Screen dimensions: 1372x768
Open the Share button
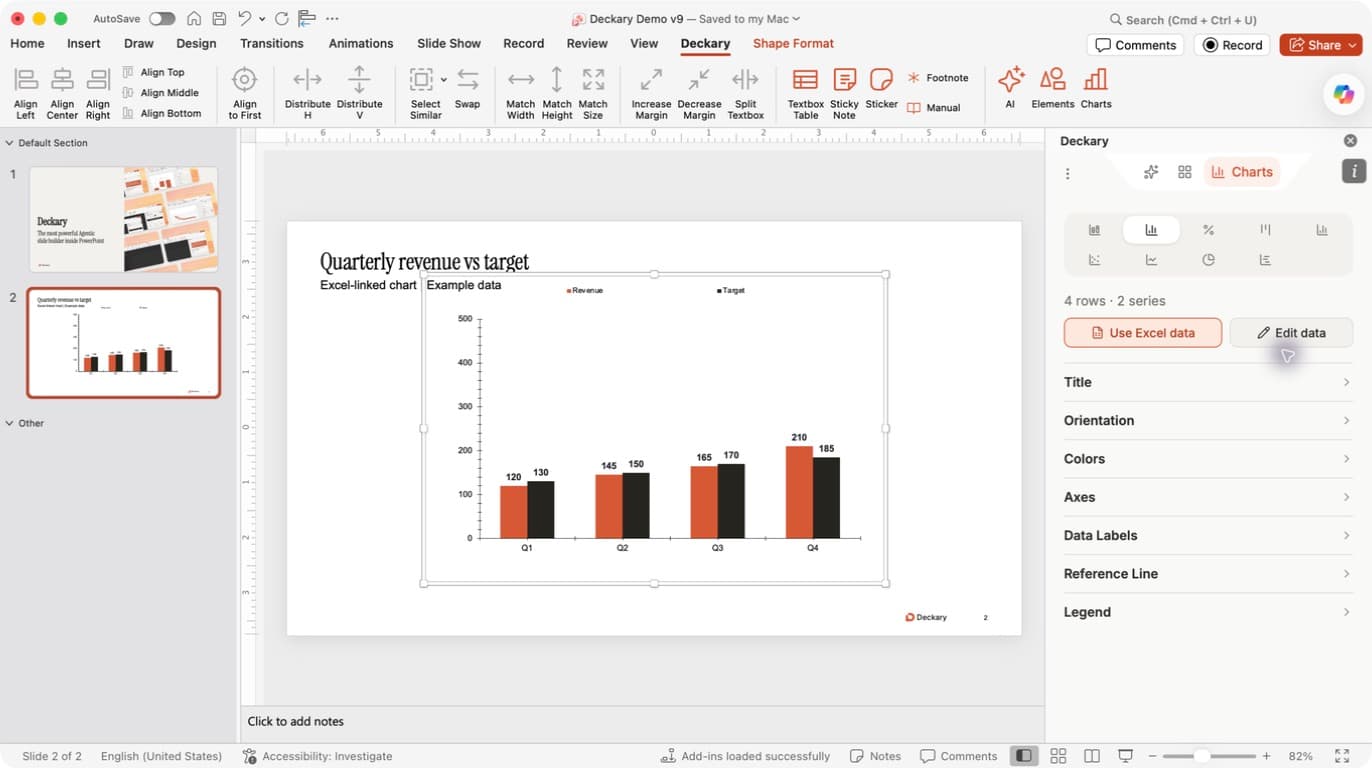click(x=1320, y=45)
